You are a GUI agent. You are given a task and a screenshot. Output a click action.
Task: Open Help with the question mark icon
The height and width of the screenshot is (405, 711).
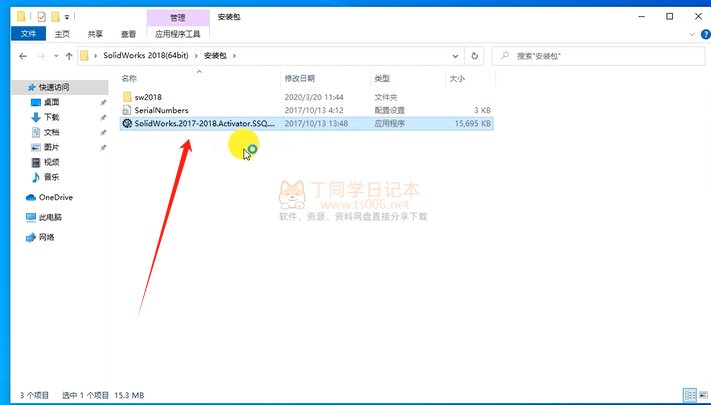(706, 34)
